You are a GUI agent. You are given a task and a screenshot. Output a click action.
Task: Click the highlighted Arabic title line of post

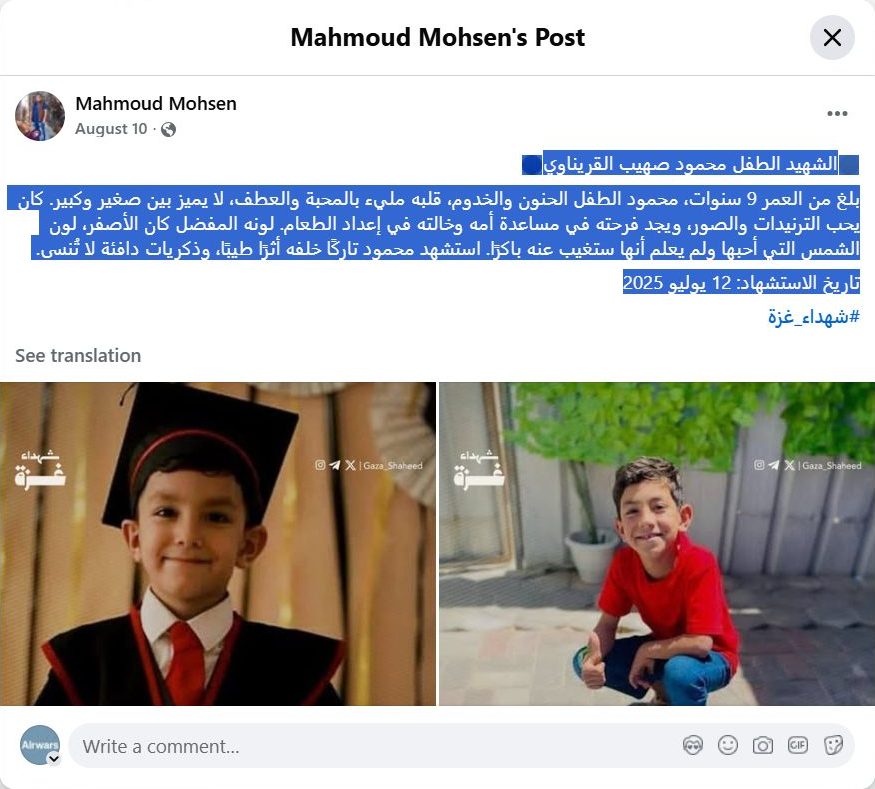pos(690,163)
